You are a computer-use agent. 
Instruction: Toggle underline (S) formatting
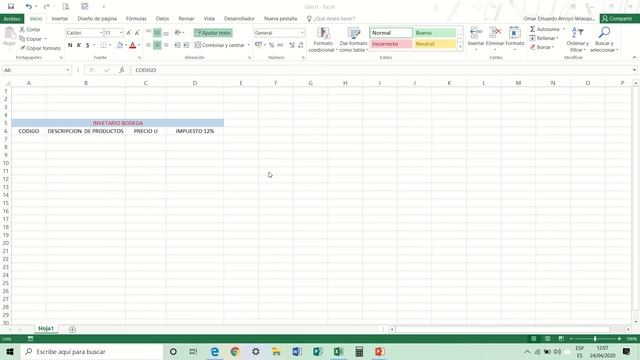pyautogui.click(x=87, y=45)
